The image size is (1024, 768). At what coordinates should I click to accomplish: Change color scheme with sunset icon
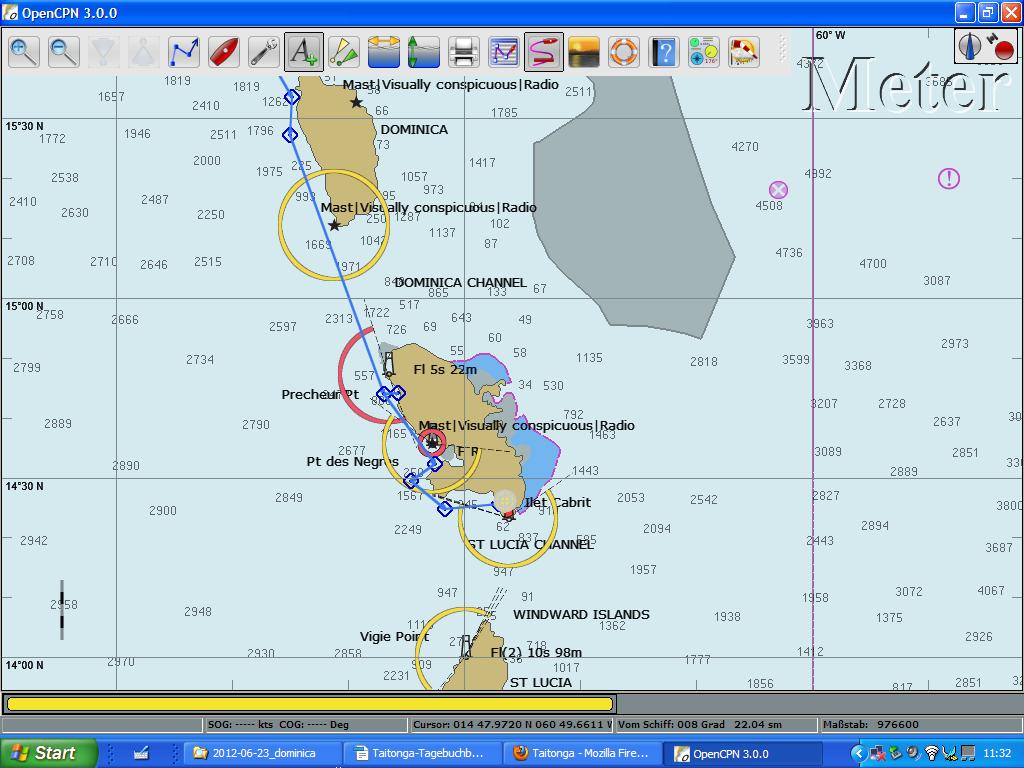[584, 52]
